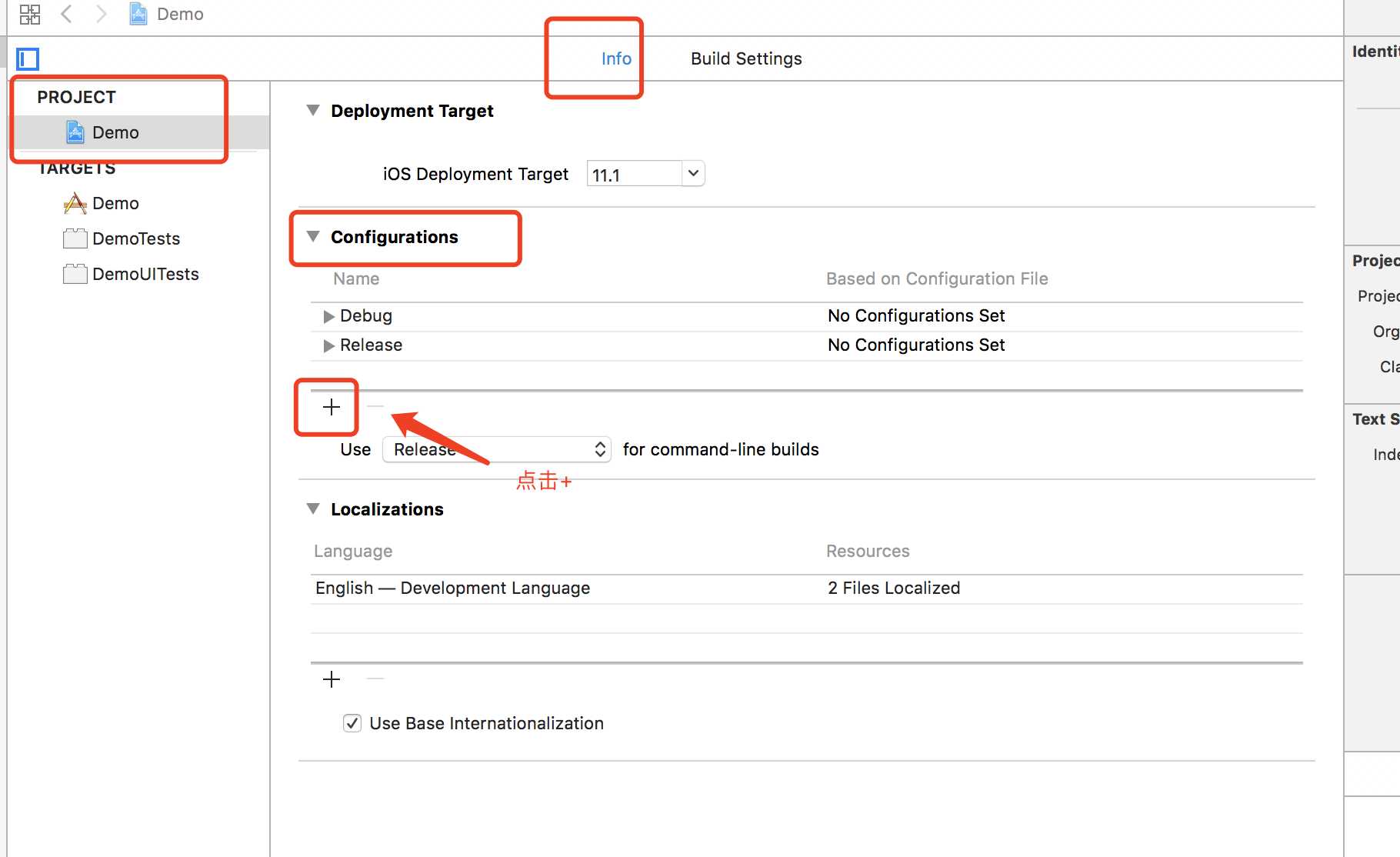Image resolution: width=1400 pixels, height=857 pixels.
Task: Remove localization with the minus button
Action: tap(375, 679)
